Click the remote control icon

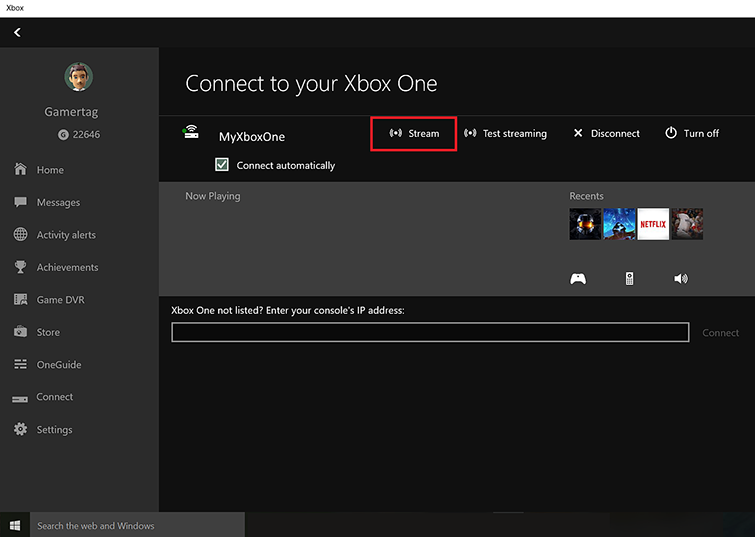click(x=629, y=279)
